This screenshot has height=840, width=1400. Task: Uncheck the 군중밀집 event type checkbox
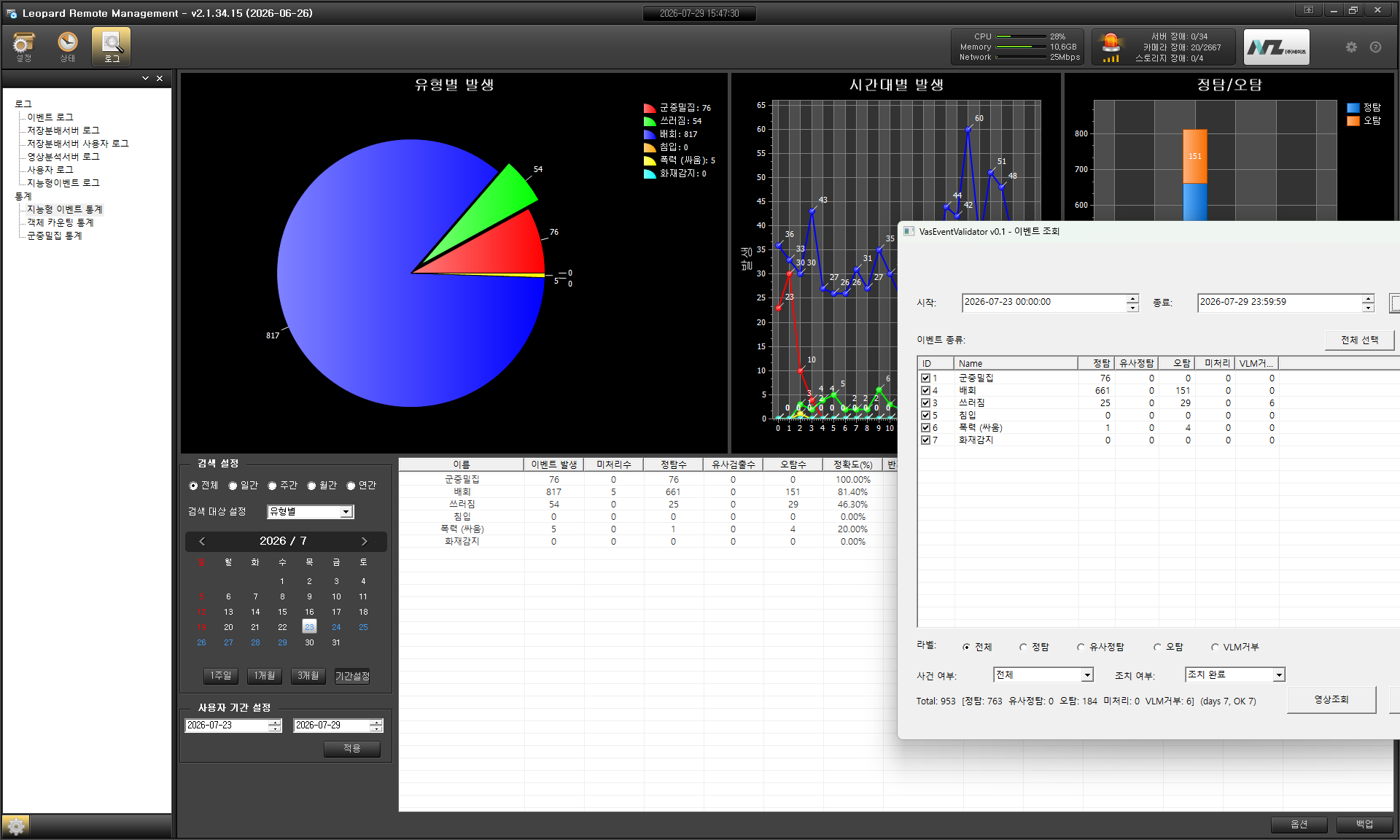click(925, 378)
